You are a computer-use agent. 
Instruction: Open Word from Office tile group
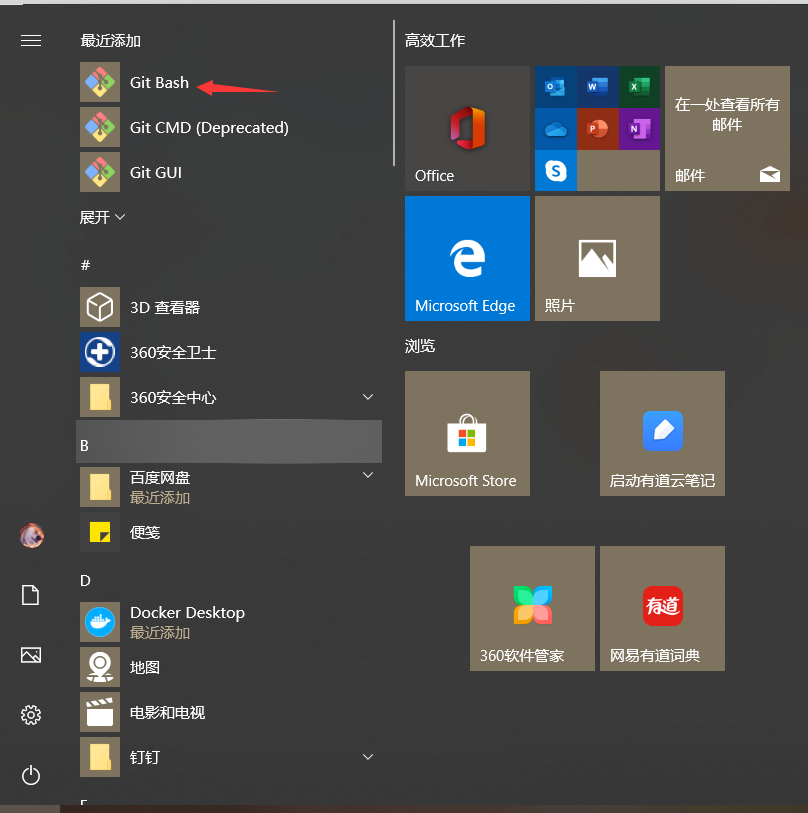pos(597,87)
